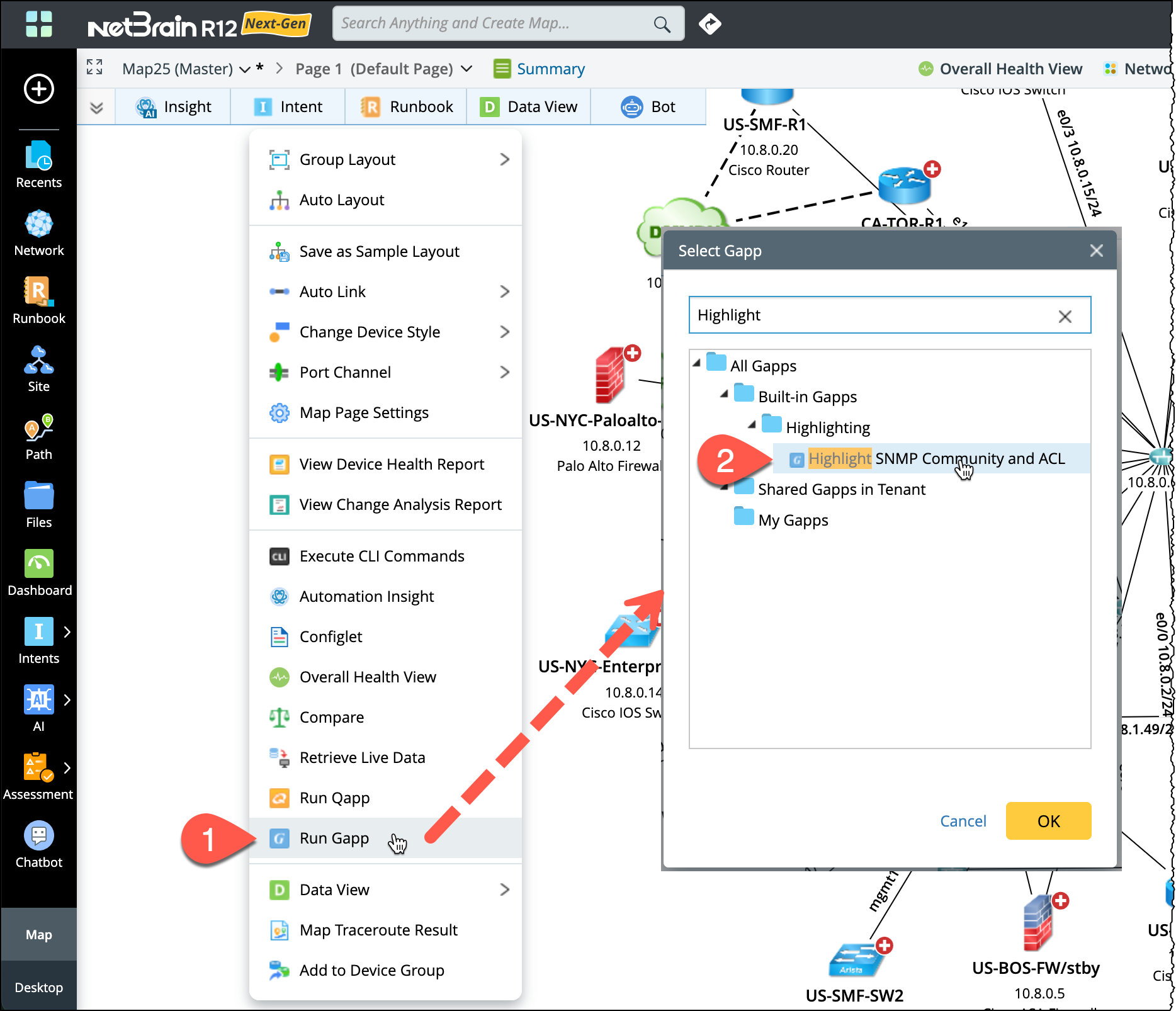Expand the Group Layout submenu arrow
Screen dimensions: 1176x1011
(504, 159)
